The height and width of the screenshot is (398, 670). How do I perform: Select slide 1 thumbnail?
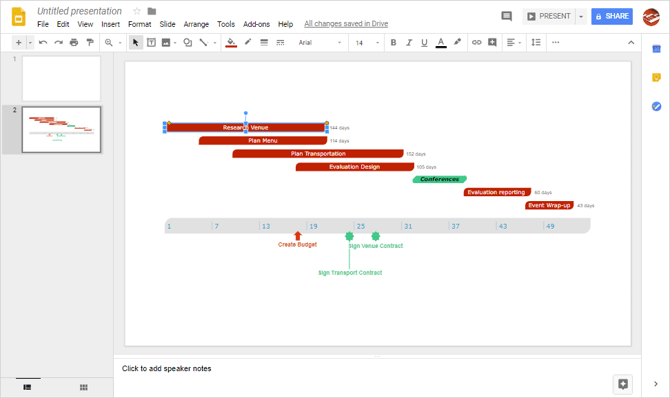61,79
